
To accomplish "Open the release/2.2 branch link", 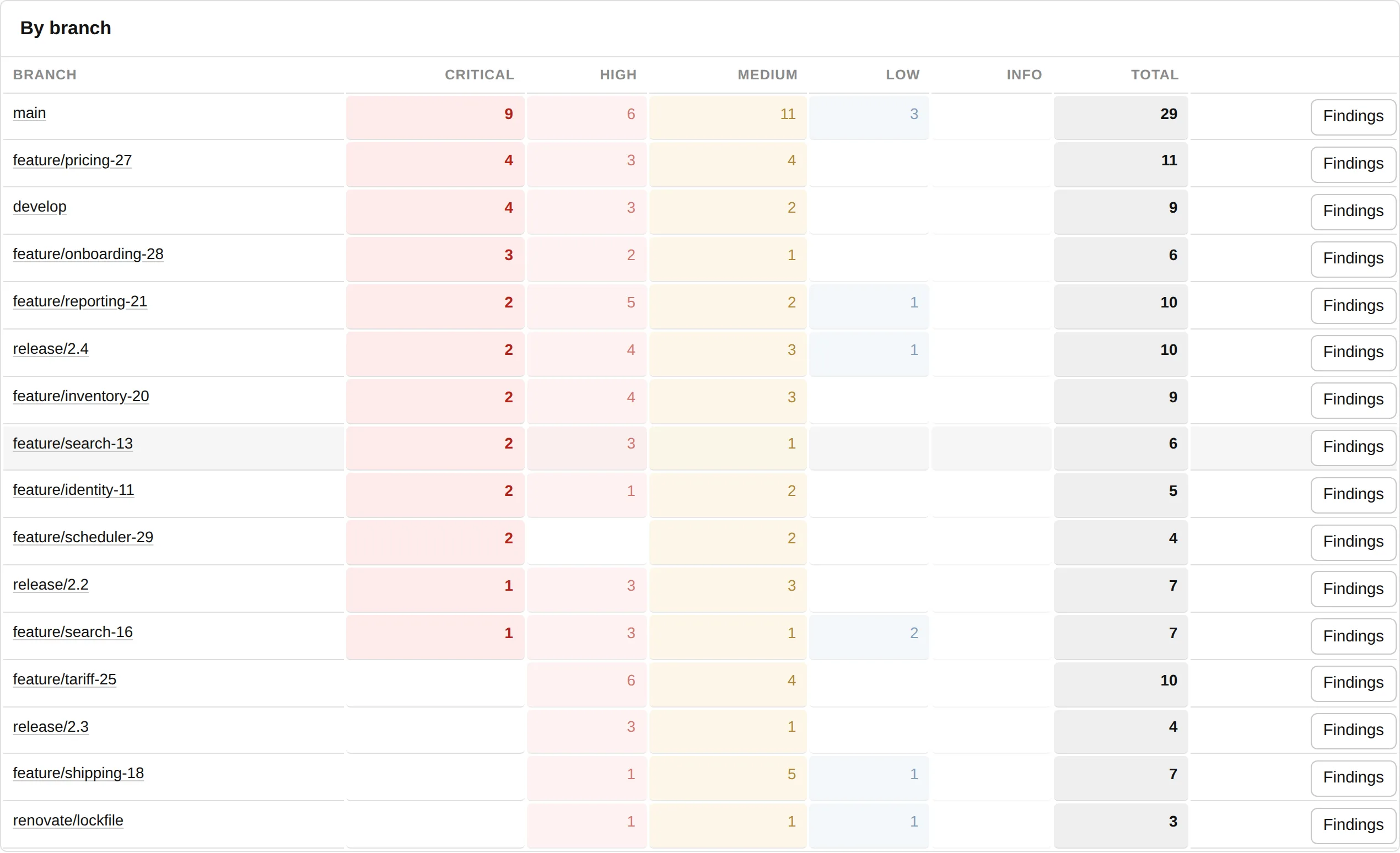I will coord(51,585).
